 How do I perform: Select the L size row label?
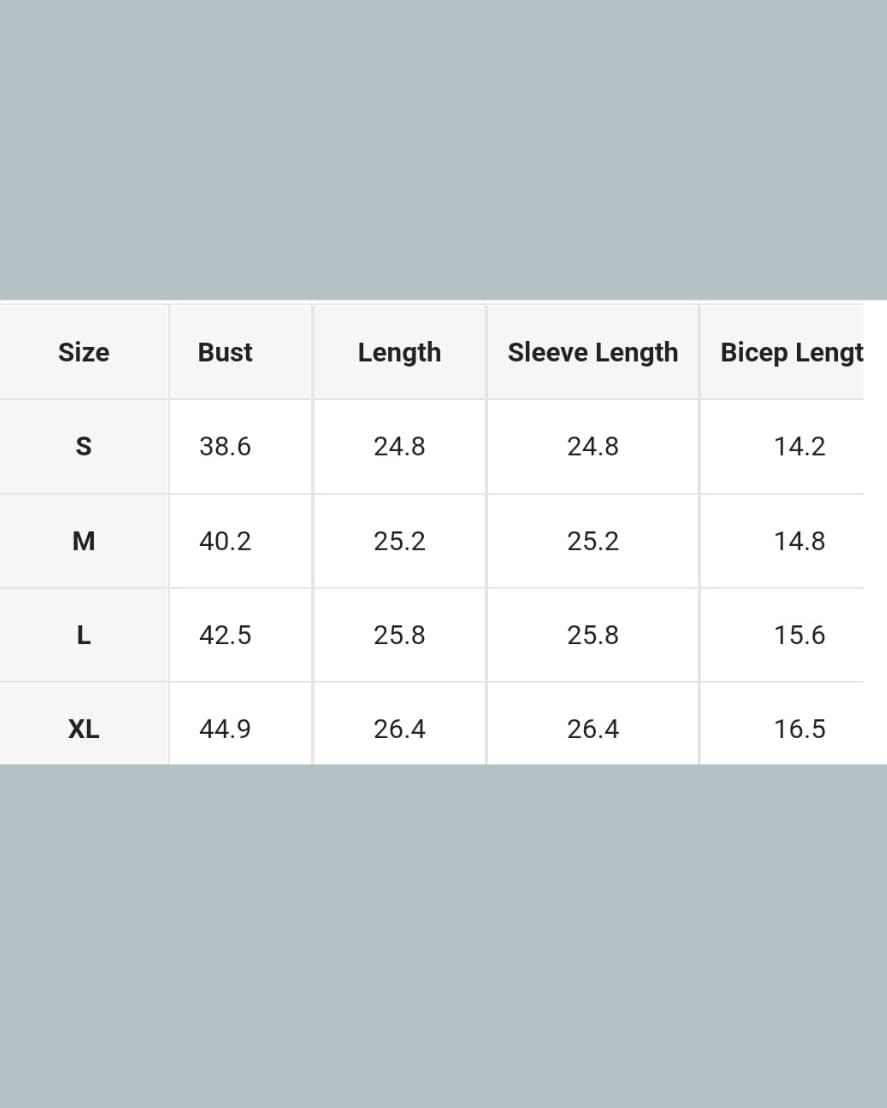(x=83, y=635)
